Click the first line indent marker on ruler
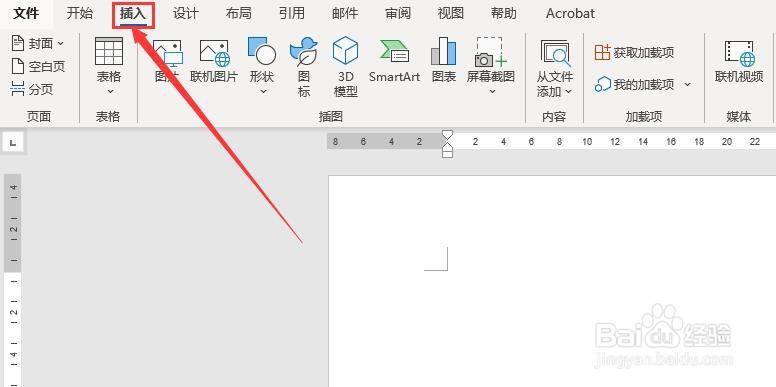This screenshot has height=387, width=776. [447, 135]
